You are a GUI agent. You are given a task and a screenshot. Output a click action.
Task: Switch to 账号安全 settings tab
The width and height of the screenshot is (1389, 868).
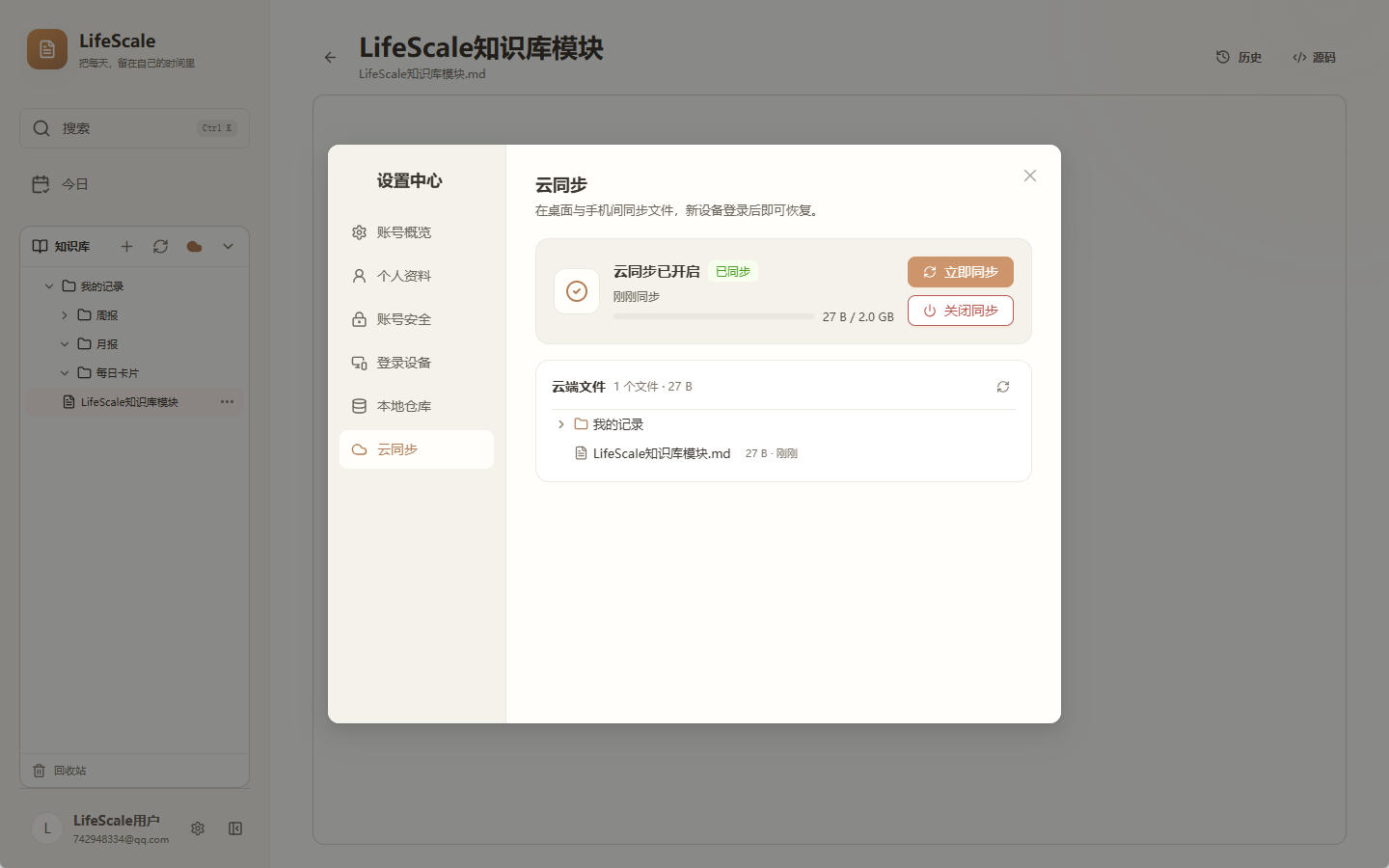417,319
